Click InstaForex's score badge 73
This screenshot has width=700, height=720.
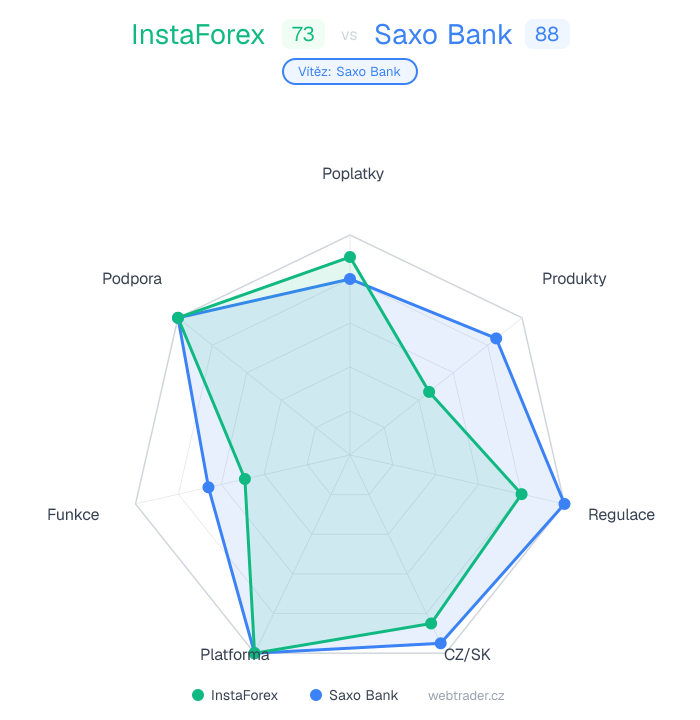[x=303, y=35]
